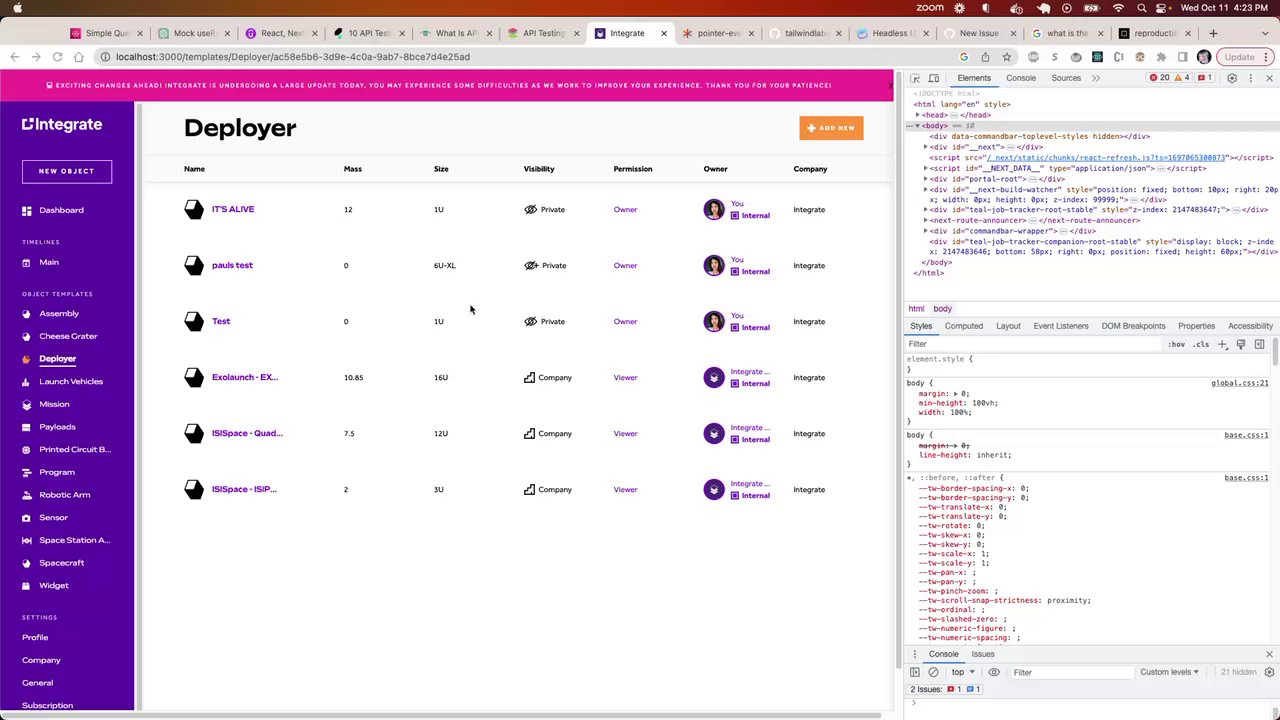Expand the head element node
This screenshot has height=720, width=1280.
coord(917,115)
